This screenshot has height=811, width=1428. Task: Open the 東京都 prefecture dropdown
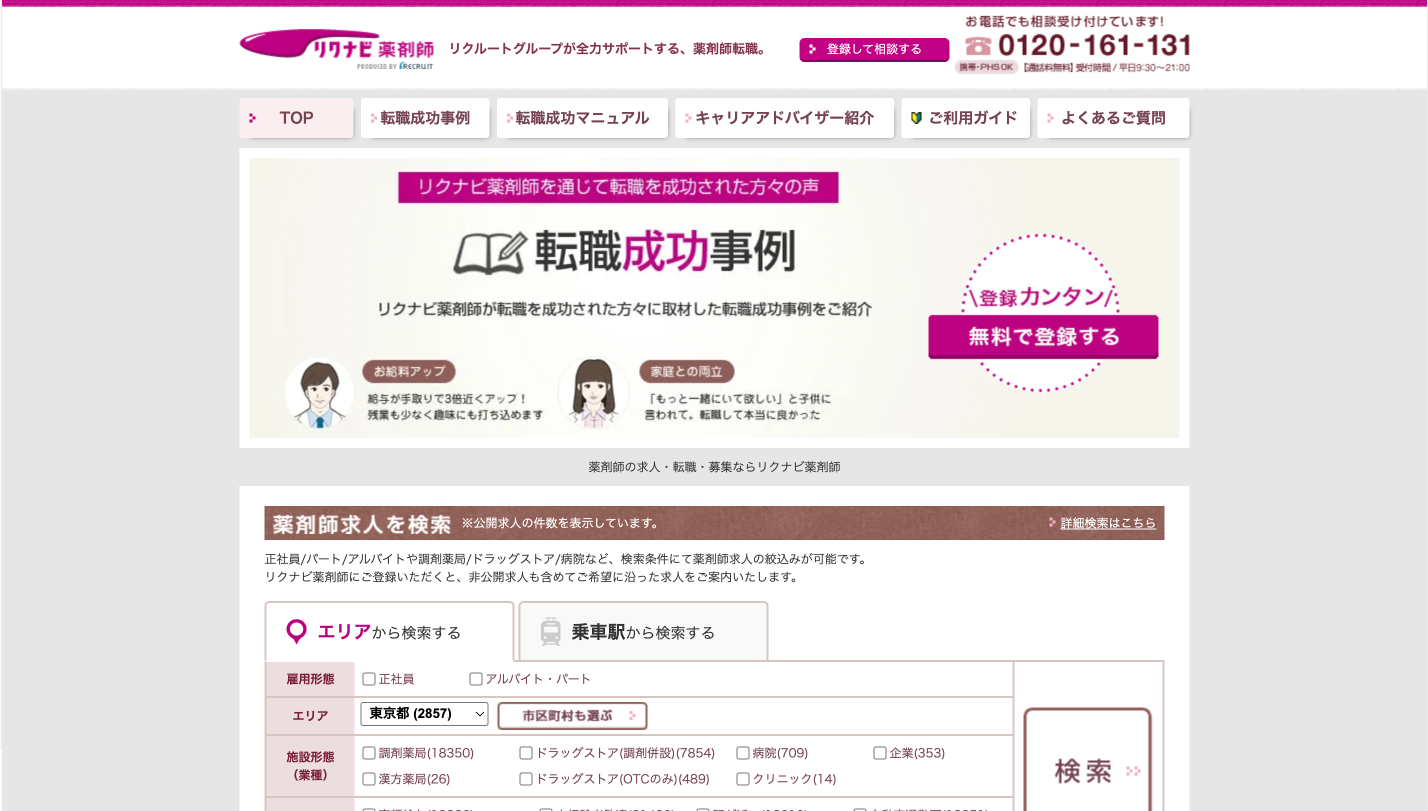[424, 714]
